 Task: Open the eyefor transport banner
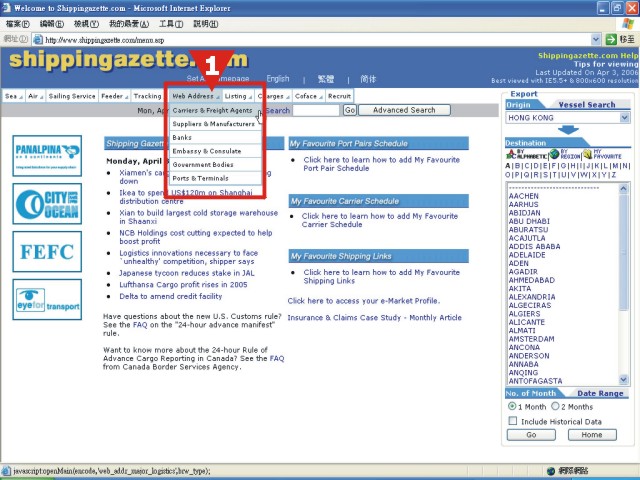[47, 300]
